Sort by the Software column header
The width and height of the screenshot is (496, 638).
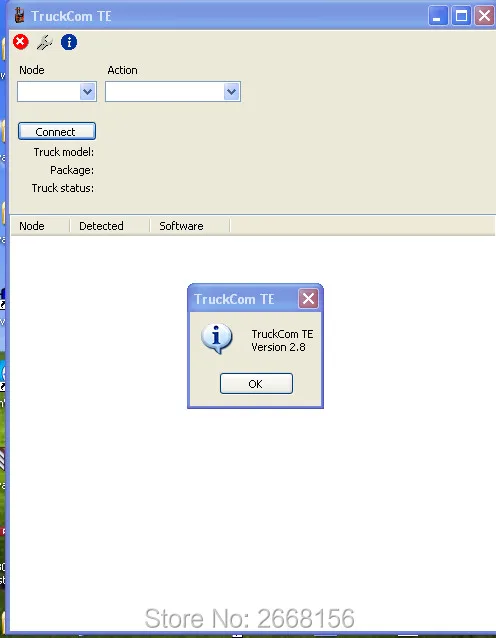[190, 226]
